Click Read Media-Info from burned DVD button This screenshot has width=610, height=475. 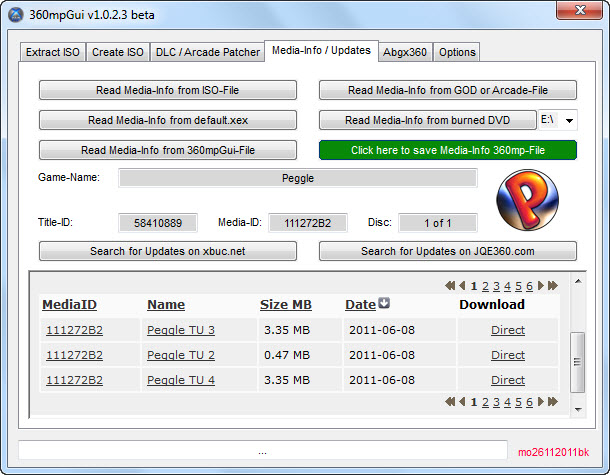click(428, 120)
